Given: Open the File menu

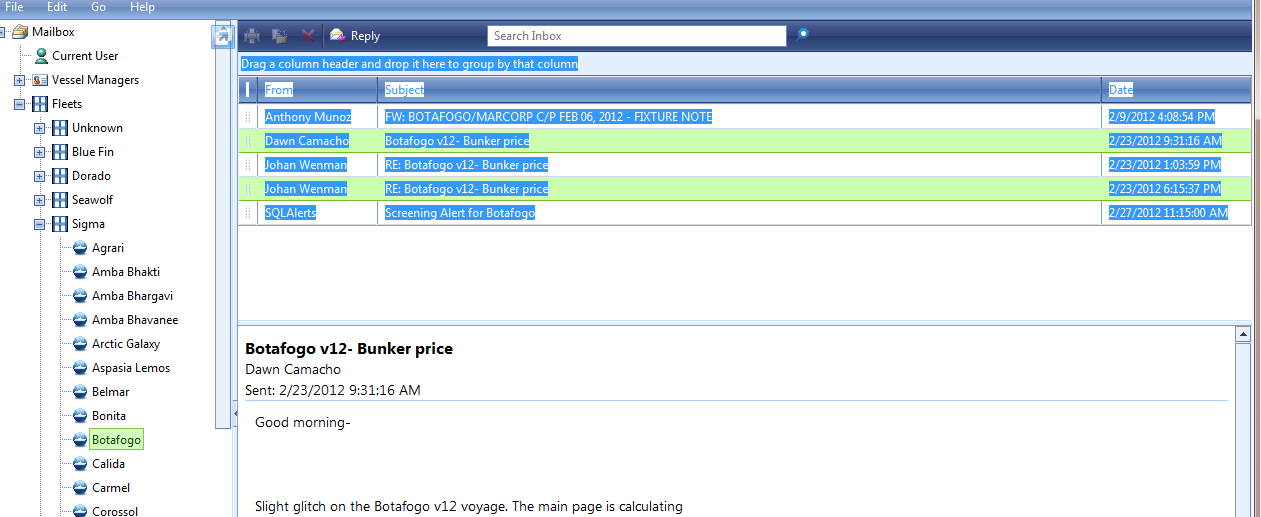Looking at the screenshot, I should coord(14,7).
